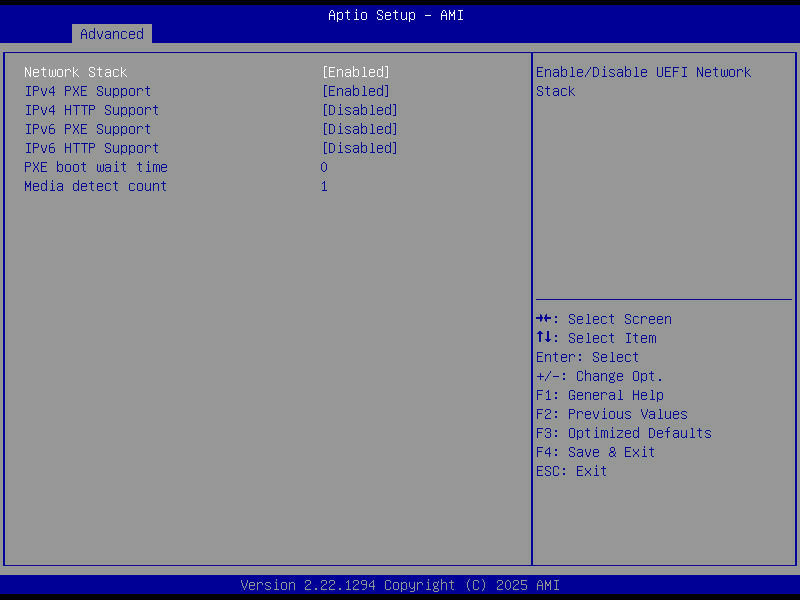Click the Media detect count value 1
The image size is (800, 600).
(x=323, y=186)
